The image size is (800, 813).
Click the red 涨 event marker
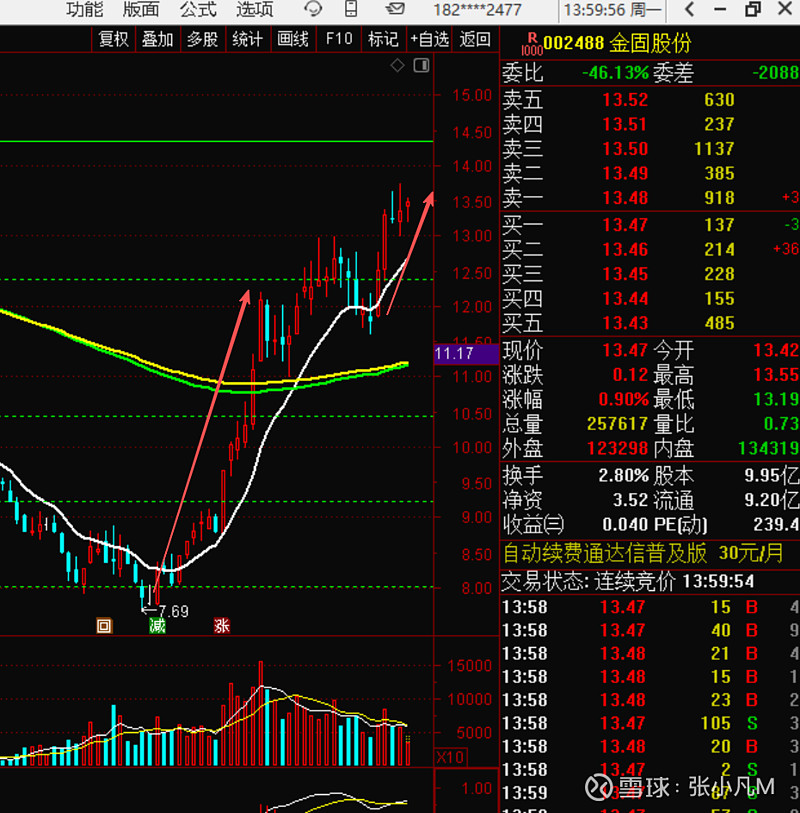pyautogui.click(x=221, y=626)
